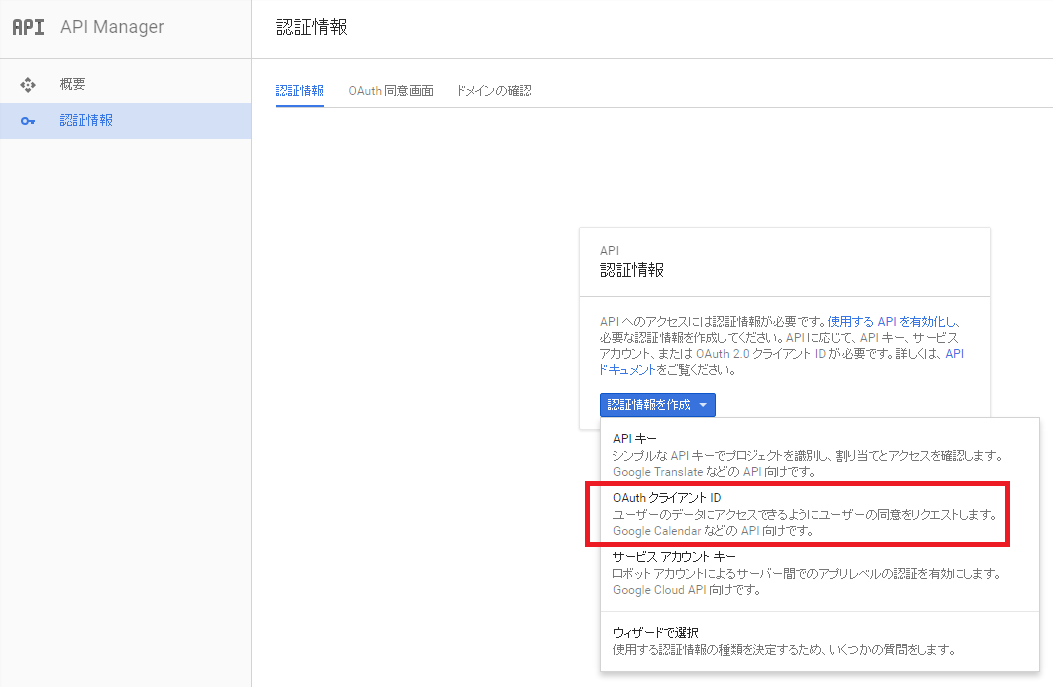Switch to the 認証情報 tab
Screen dimensions: 1053x687
[x=300, y=91]
